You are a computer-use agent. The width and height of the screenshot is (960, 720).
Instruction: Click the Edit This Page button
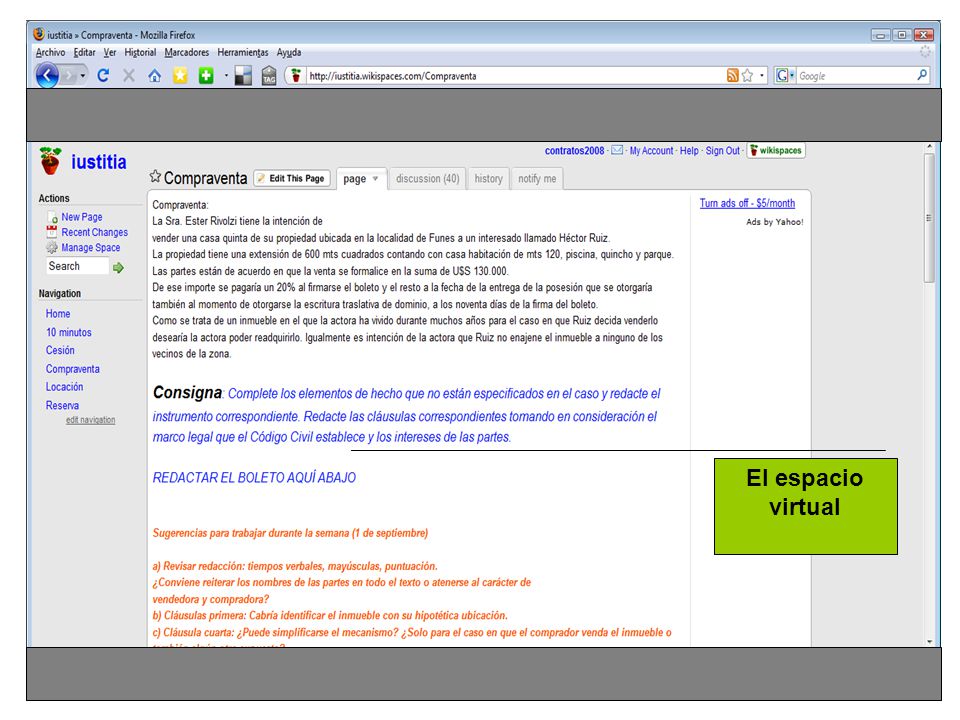pyautogui.click(x=292, y=178)
